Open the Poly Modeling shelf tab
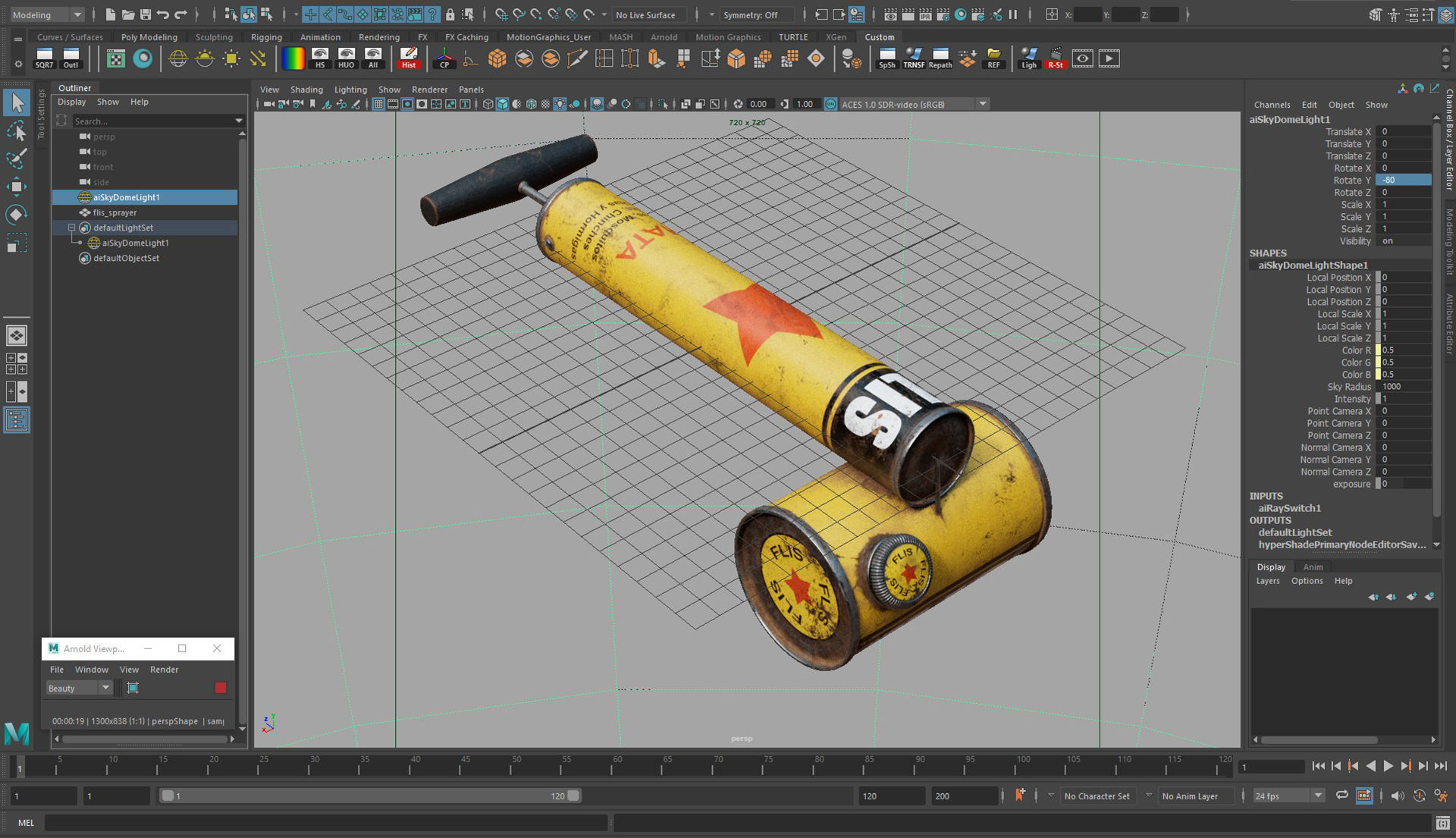The image size is (1456, 838). (149, 36)
